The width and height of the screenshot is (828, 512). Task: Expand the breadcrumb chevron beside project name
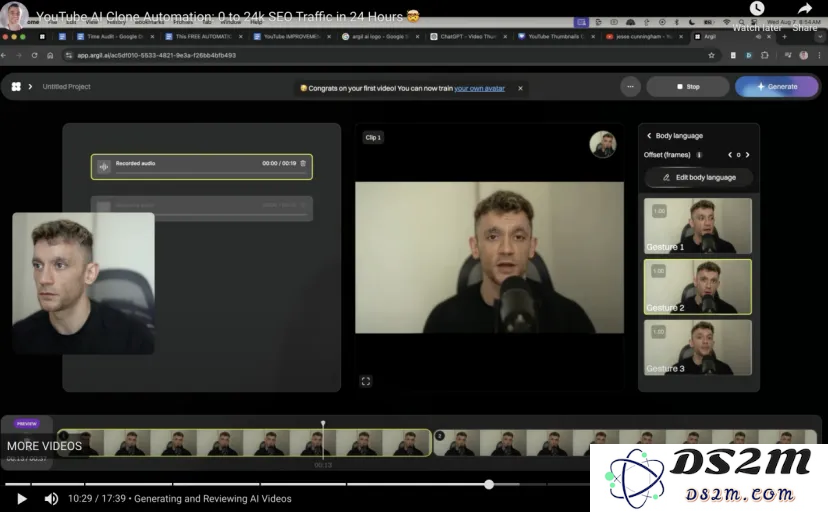click(x=30, y=87)
